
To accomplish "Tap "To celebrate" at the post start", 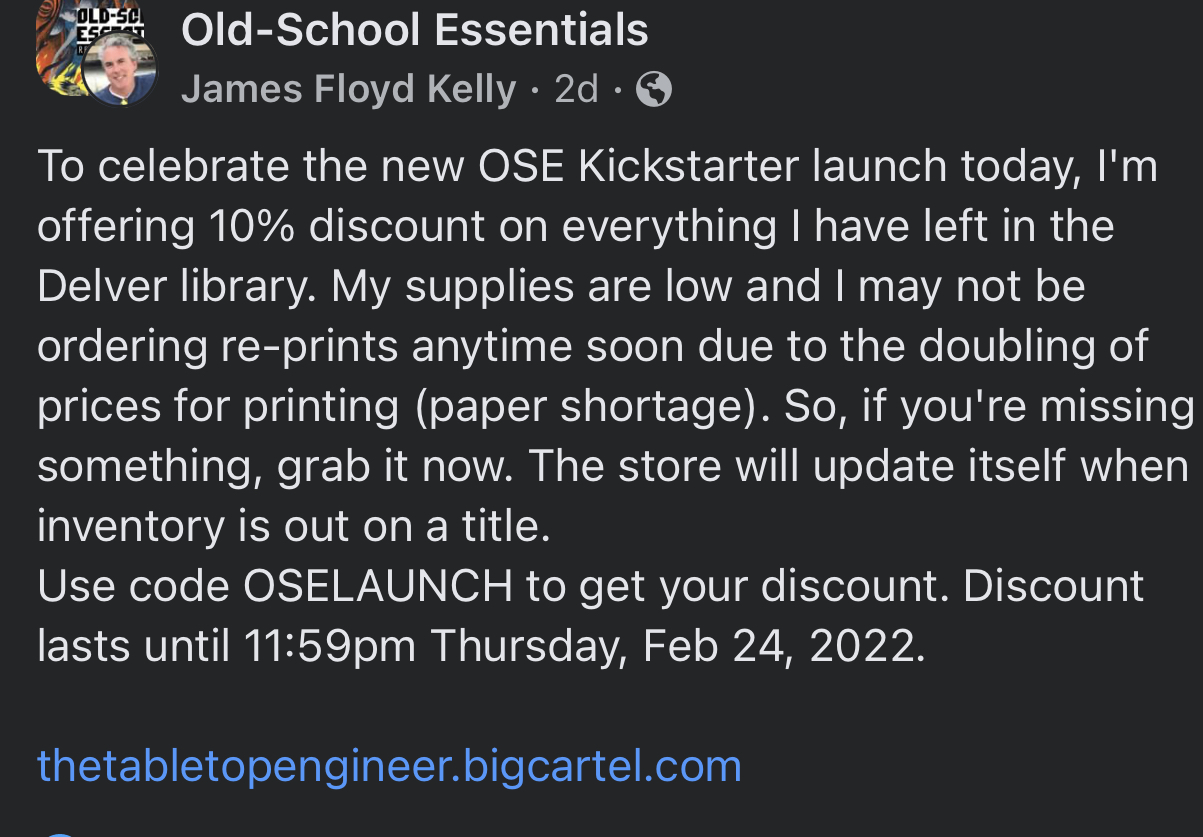I will coord(163,166).
